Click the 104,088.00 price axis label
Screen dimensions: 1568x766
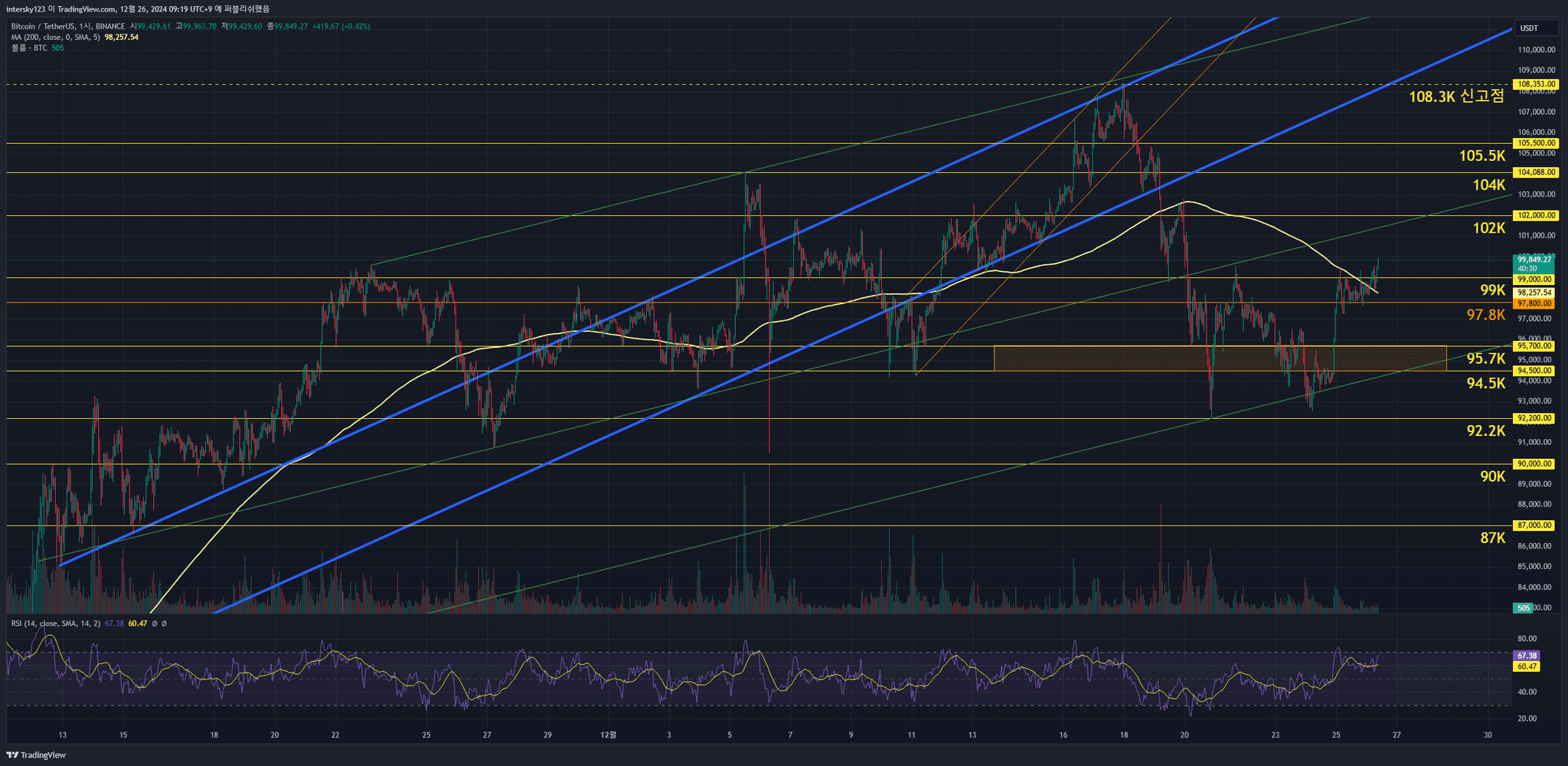coord(1535,172)
